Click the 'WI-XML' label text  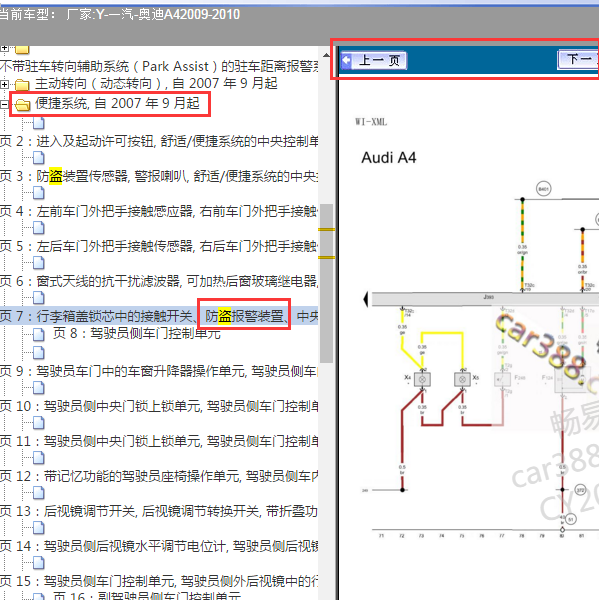tap(371, 122)
